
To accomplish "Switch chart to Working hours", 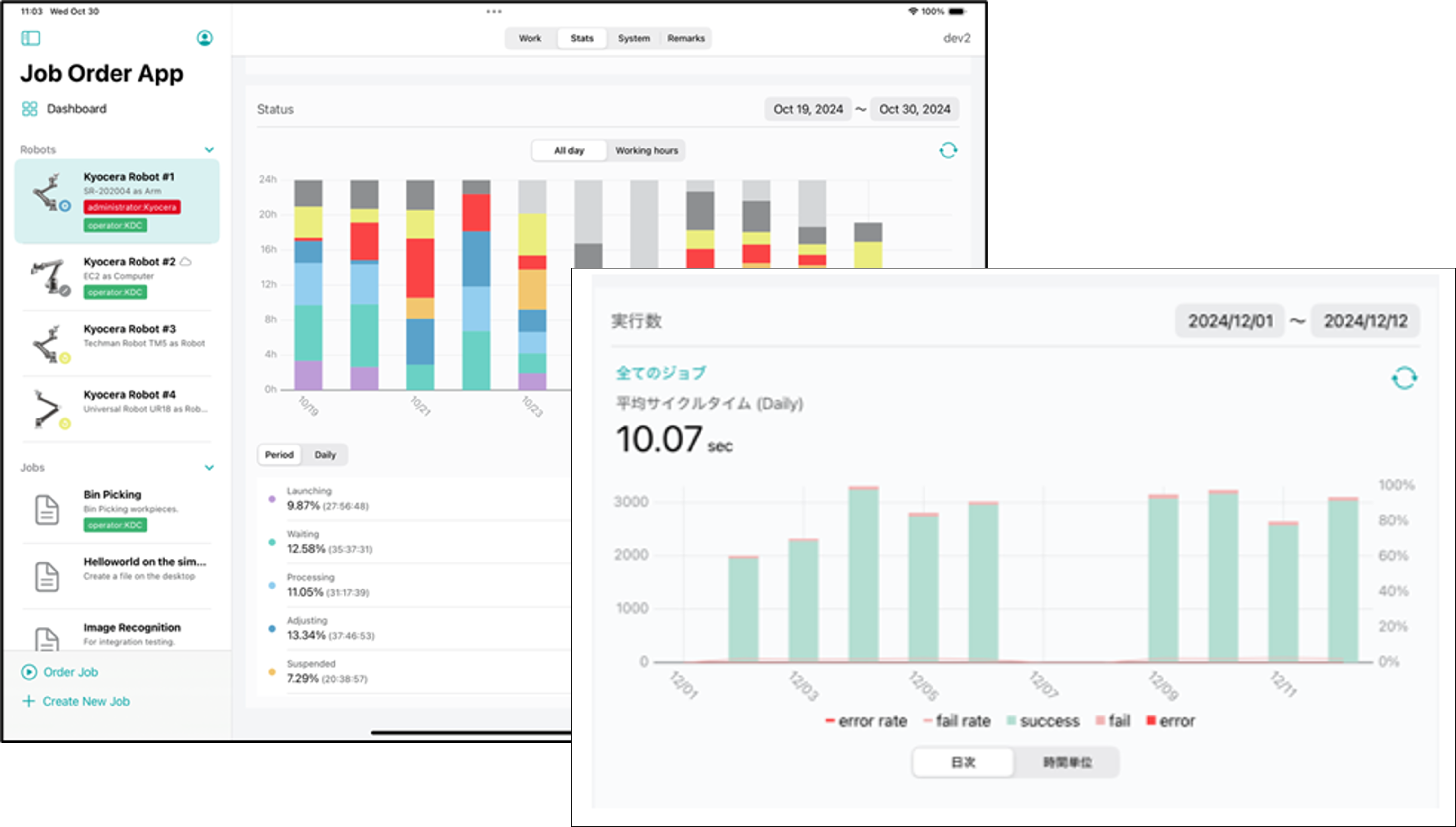I will click(646, 150).
